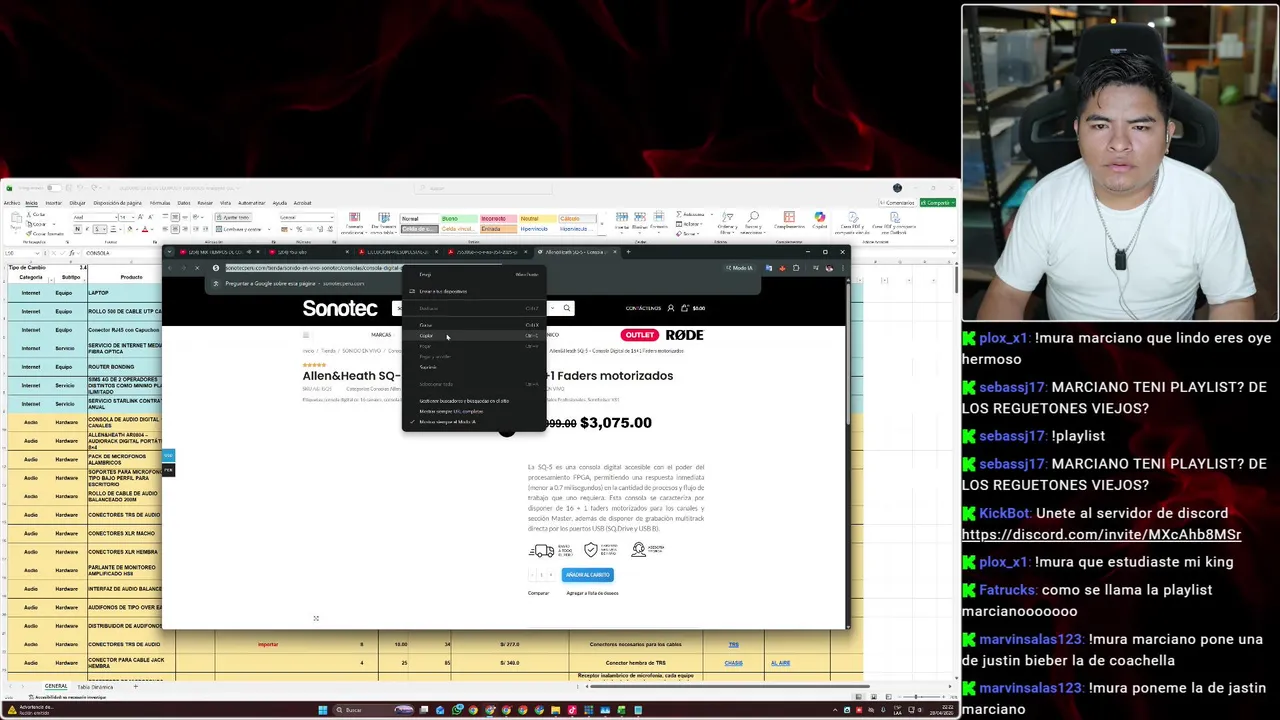Toggle bold formatting in Excel ribbon

click(77, 229)
